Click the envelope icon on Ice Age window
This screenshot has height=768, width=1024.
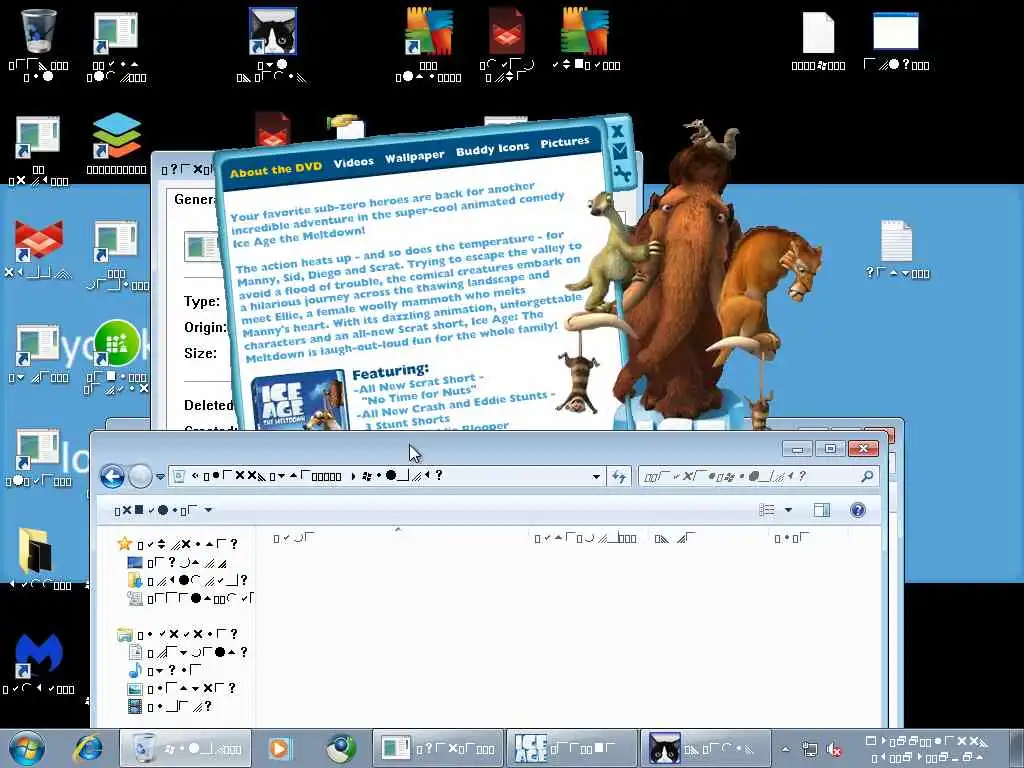tap(619, 152)
